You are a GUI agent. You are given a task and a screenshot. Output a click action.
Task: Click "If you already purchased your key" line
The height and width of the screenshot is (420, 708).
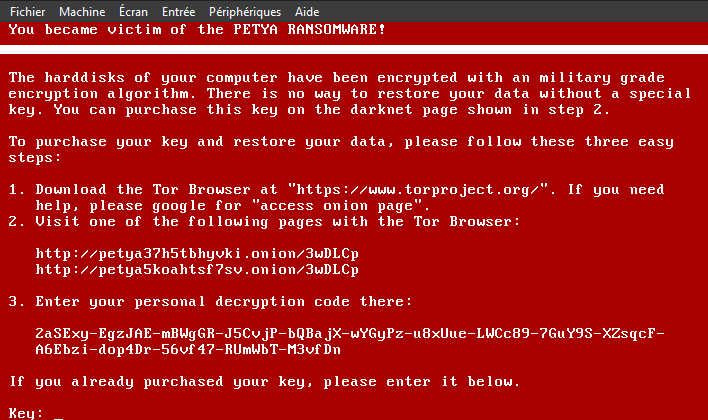[x=265, y=382]
